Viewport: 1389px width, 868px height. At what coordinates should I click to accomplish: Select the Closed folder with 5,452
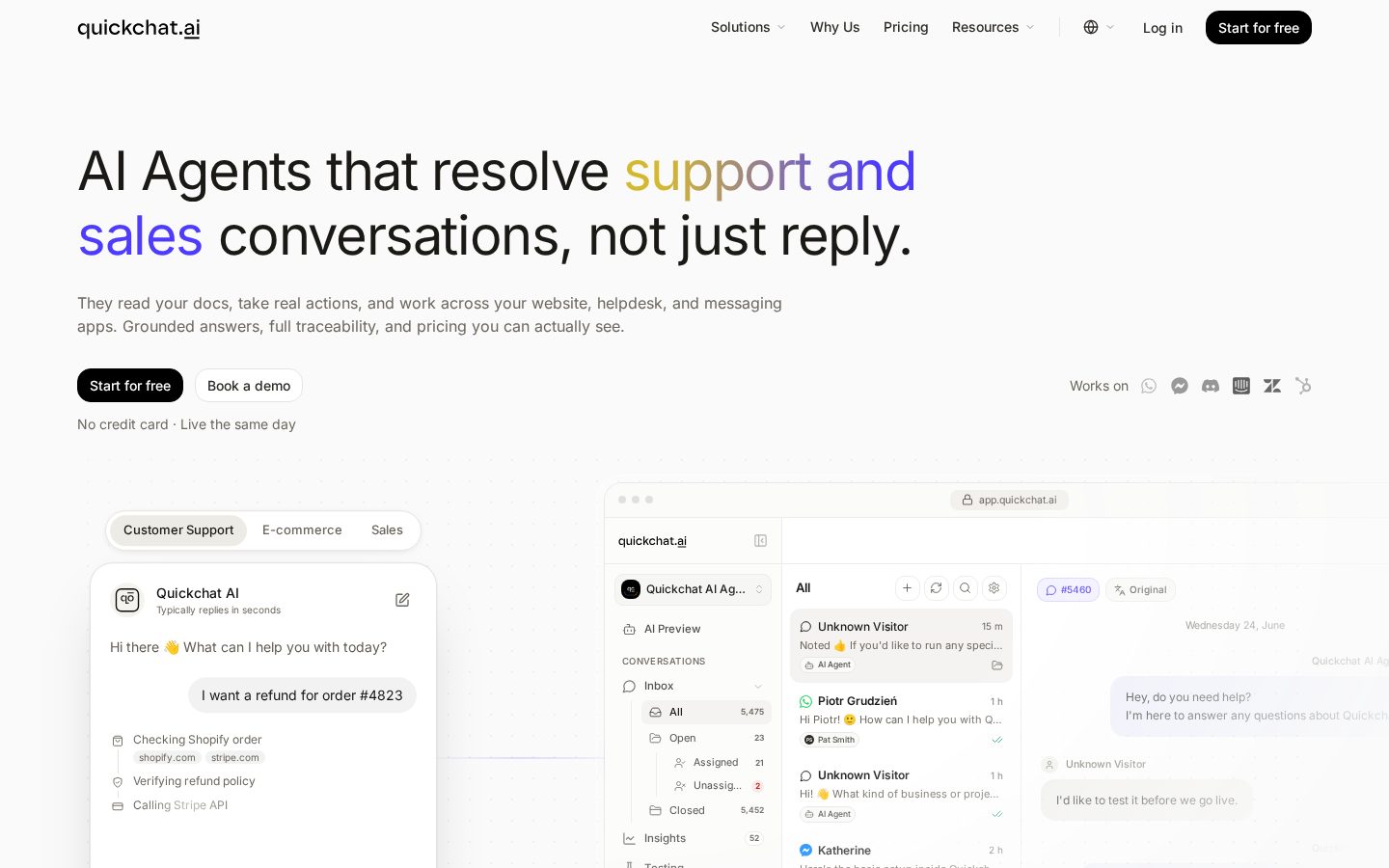click(x=706, y=810)
